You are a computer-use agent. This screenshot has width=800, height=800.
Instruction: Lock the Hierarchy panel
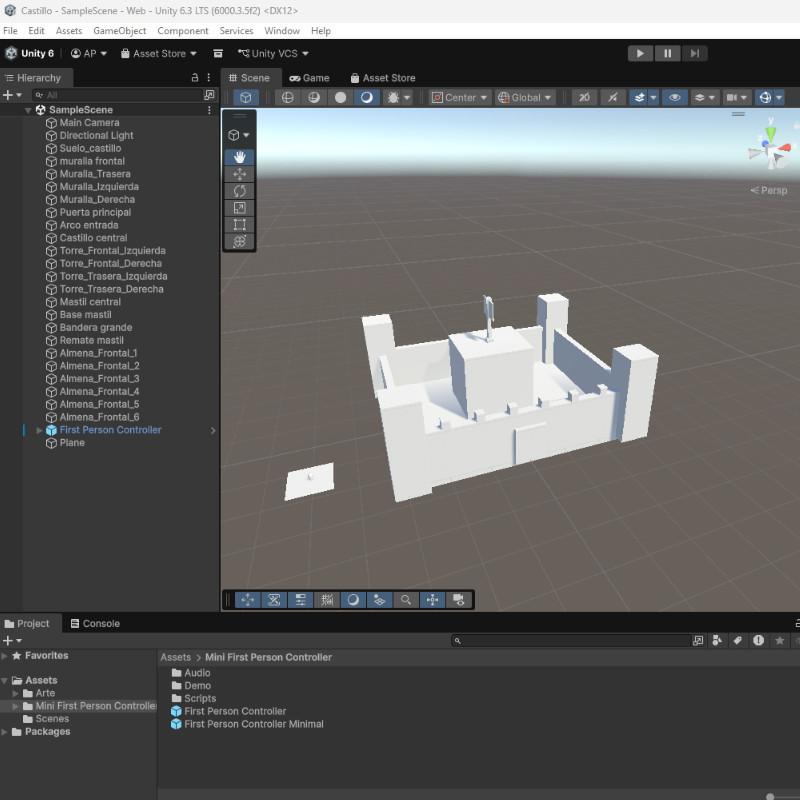pyautogui.click(x=194, y=78)
